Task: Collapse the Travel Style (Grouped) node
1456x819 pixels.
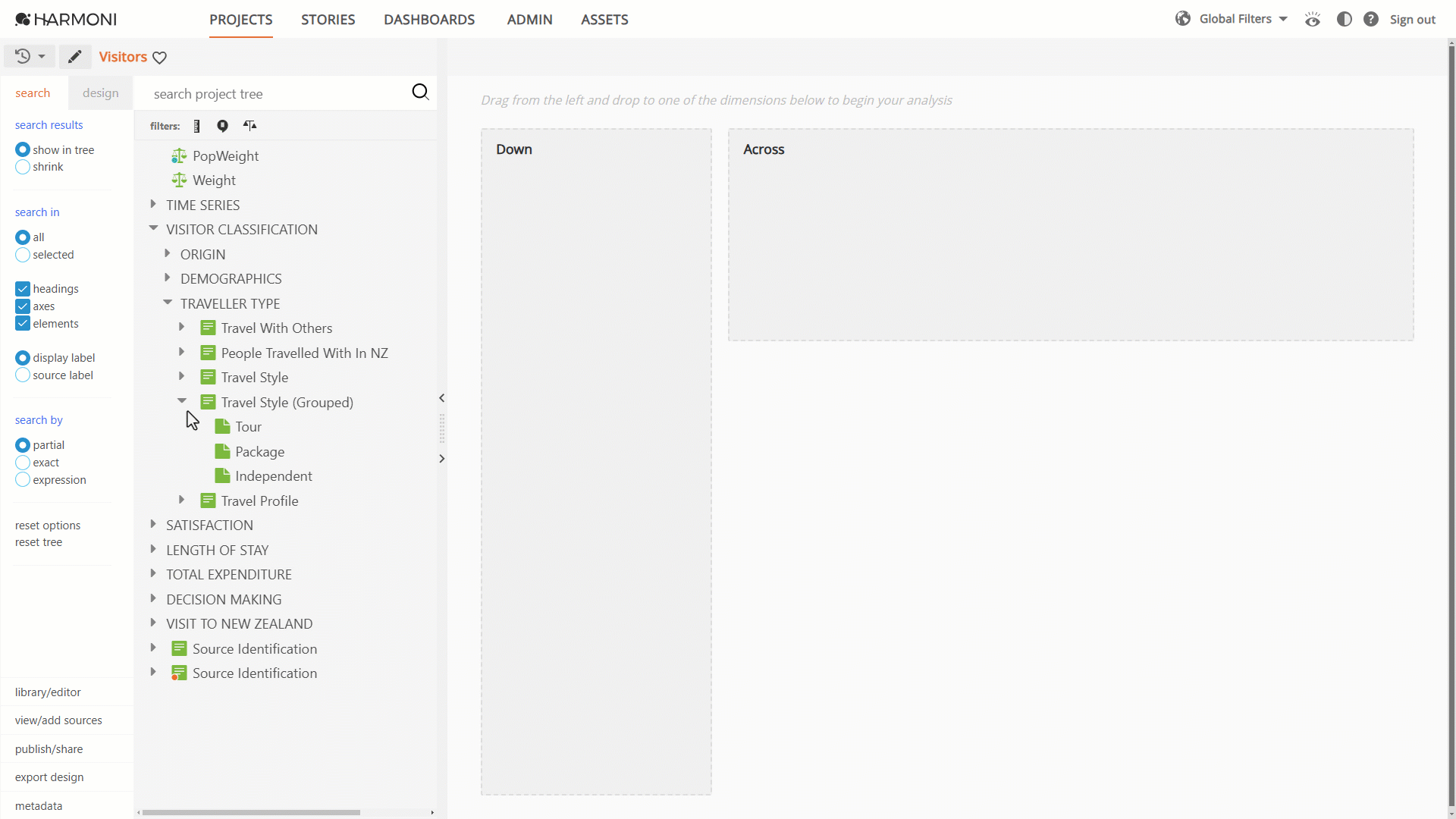Action: [182, 400]
